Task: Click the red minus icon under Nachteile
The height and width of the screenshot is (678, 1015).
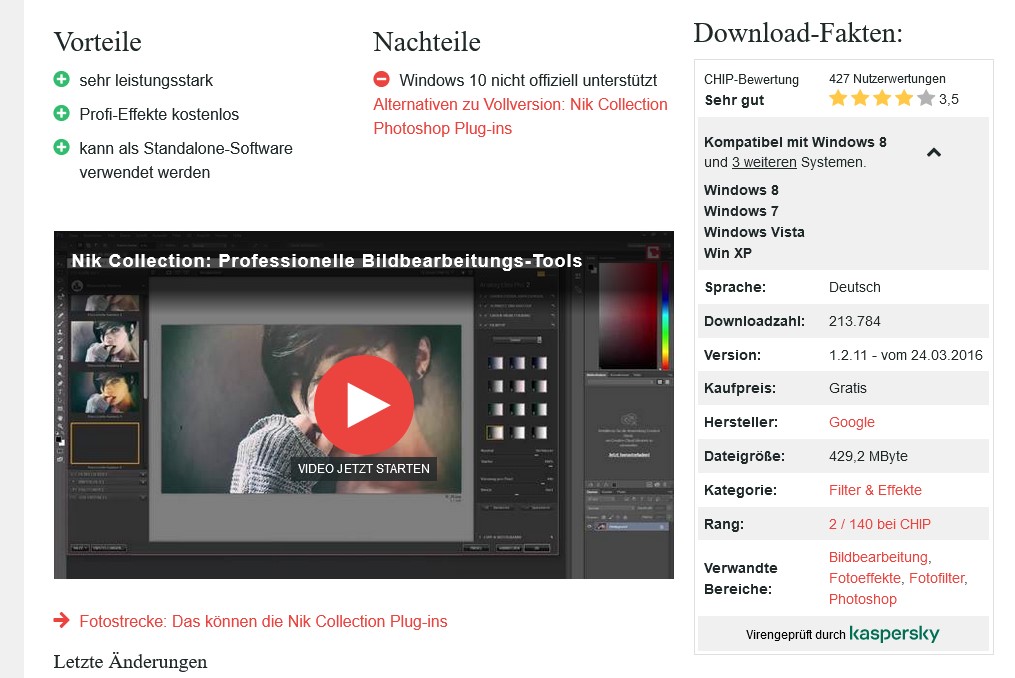Action: 381,80
